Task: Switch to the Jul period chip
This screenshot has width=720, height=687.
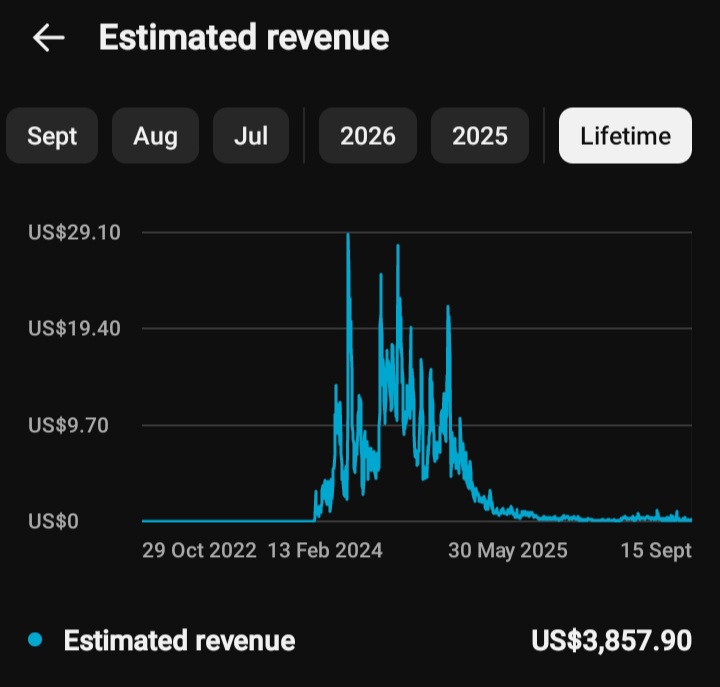Action: tap(251, 136)
